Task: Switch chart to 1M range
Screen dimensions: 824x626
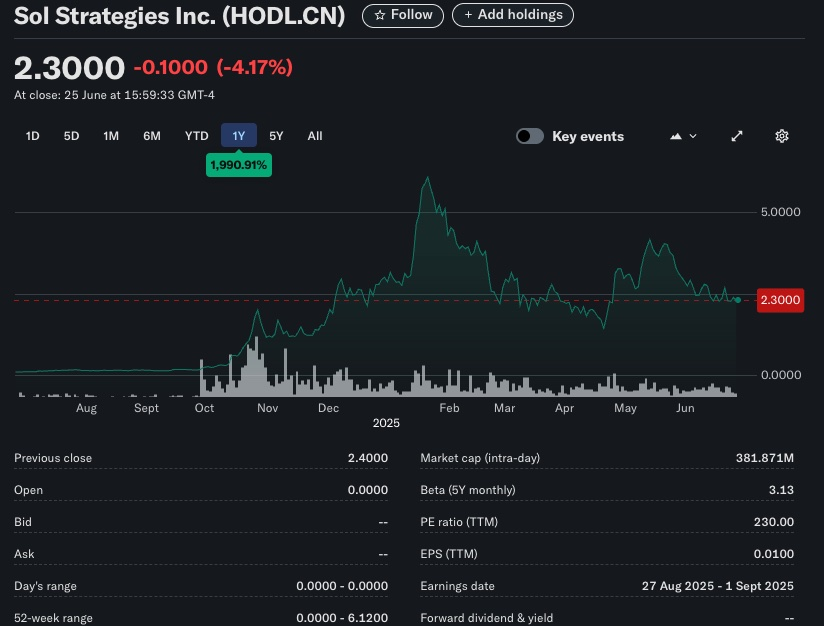Action: tap(111, 136)
